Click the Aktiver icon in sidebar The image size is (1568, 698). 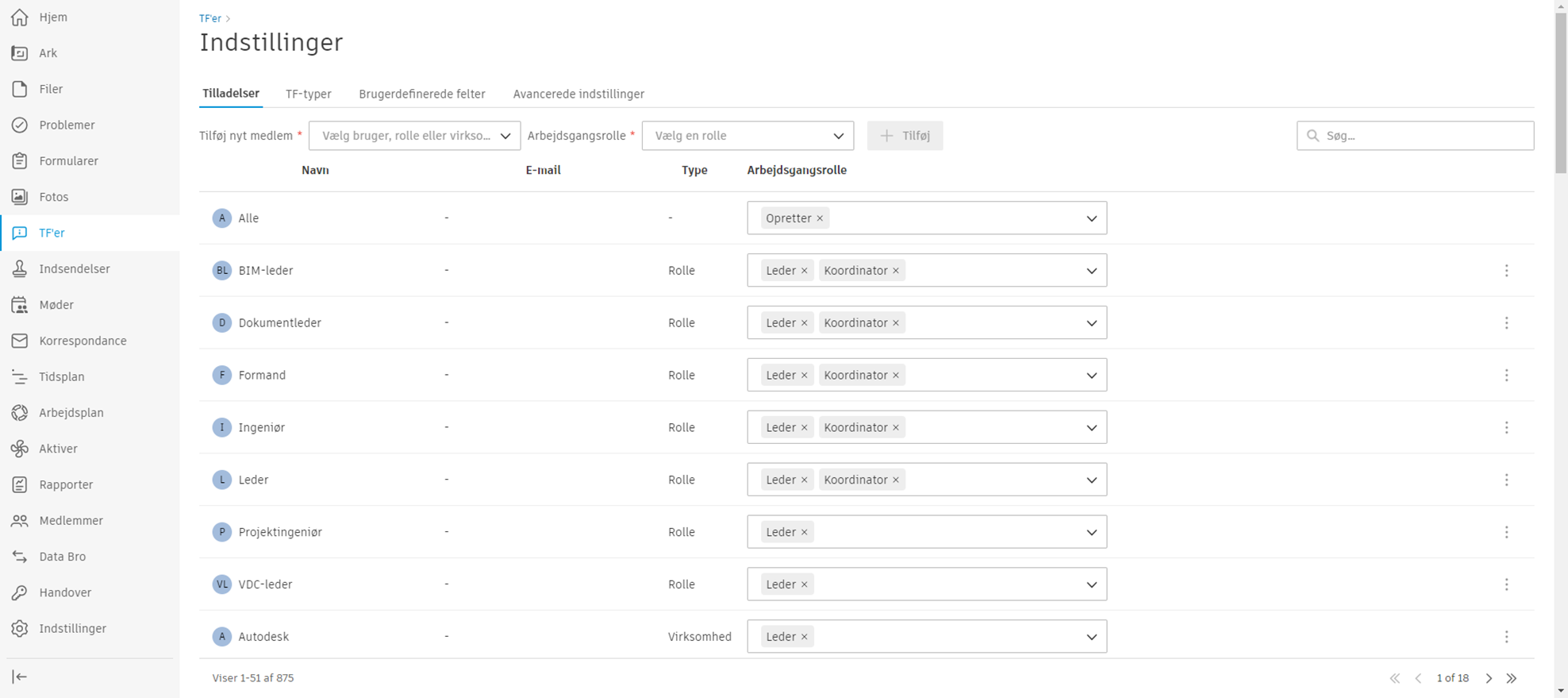click(20, 449)
